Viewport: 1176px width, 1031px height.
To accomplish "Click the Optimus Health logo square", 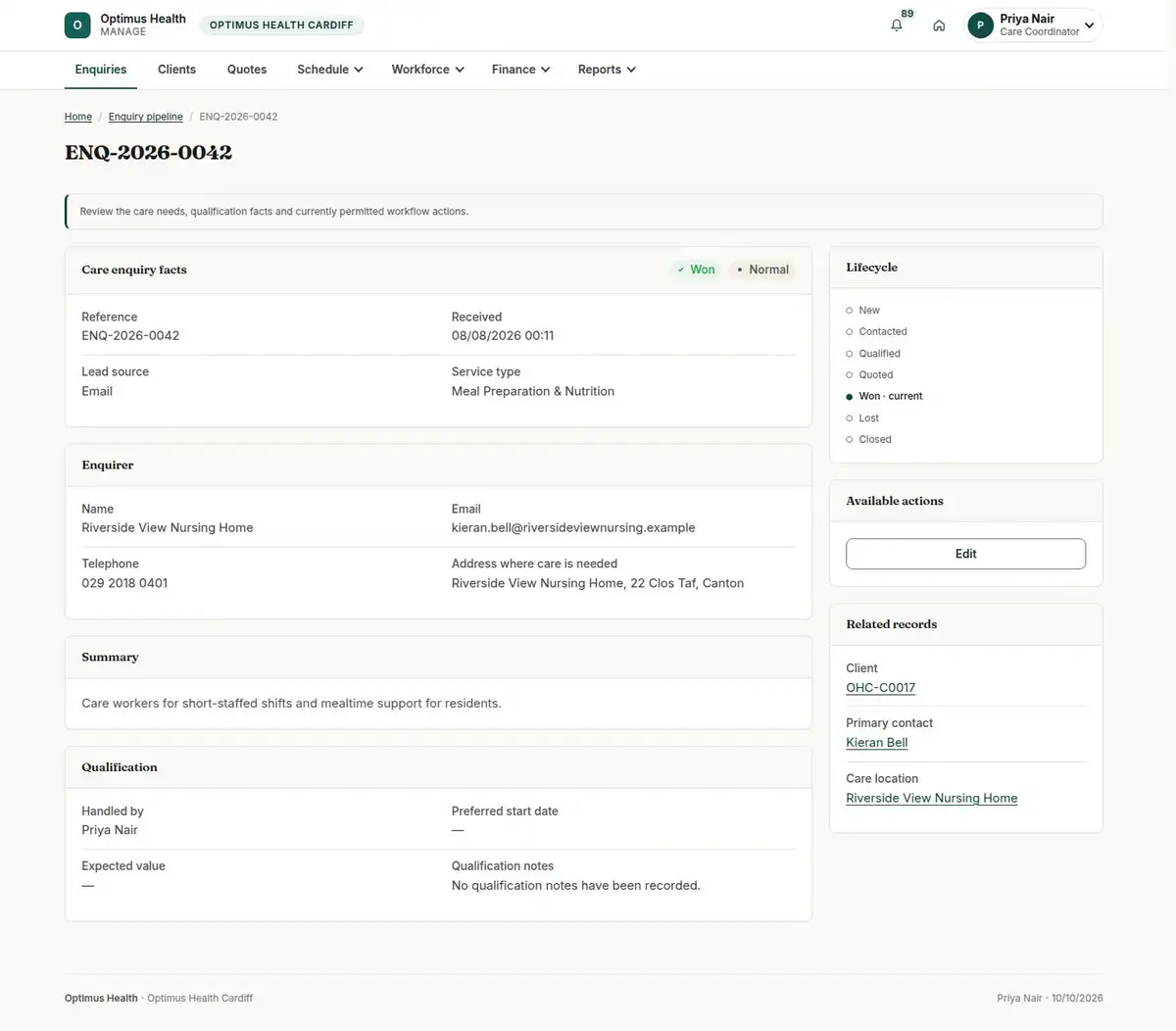I will 77,25.
